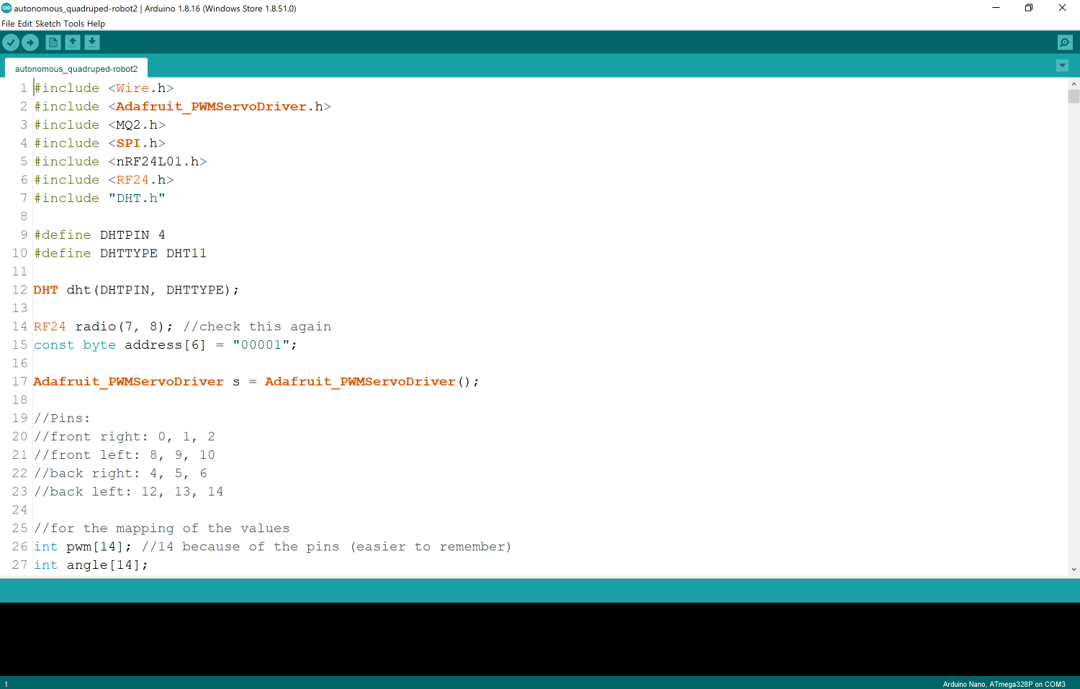This screenshot has height=689, width=1080.
Task: Open the Serial Monitor
Action: coord(1064,42)
